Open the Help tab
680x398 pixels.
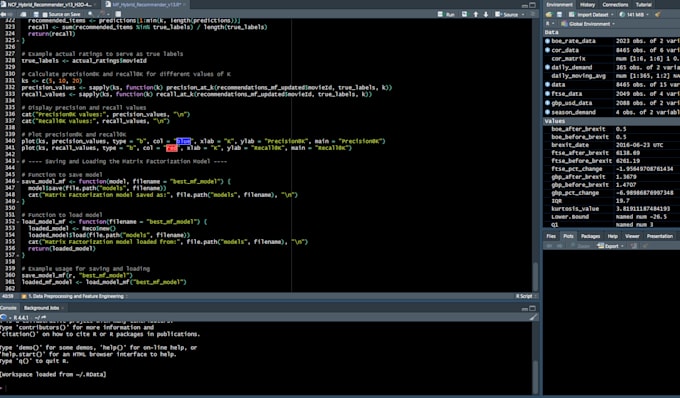pos(612,236)
